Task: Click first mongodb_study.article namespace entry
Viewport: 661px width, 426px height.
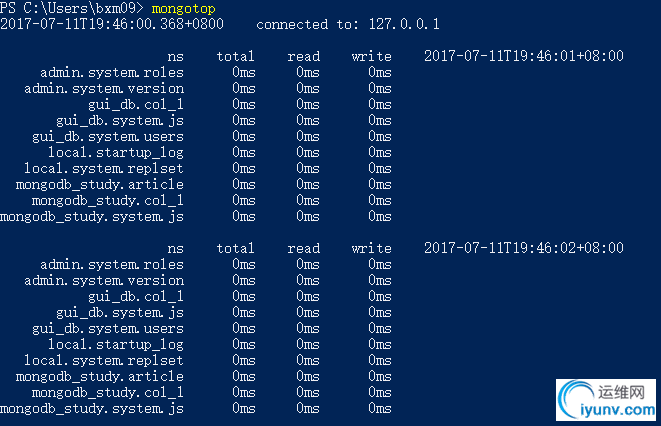Action: point(100,185)
